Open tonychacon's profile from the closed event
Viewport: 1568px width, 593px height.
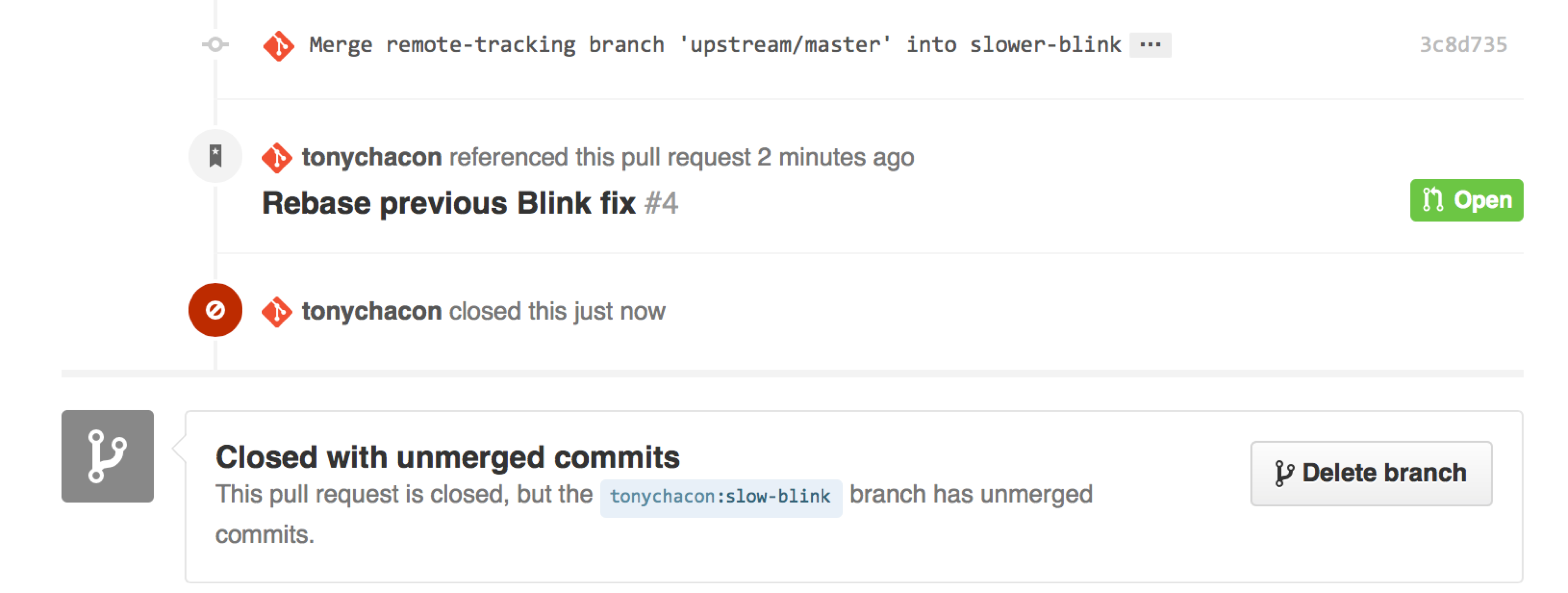tap(371, 311)
